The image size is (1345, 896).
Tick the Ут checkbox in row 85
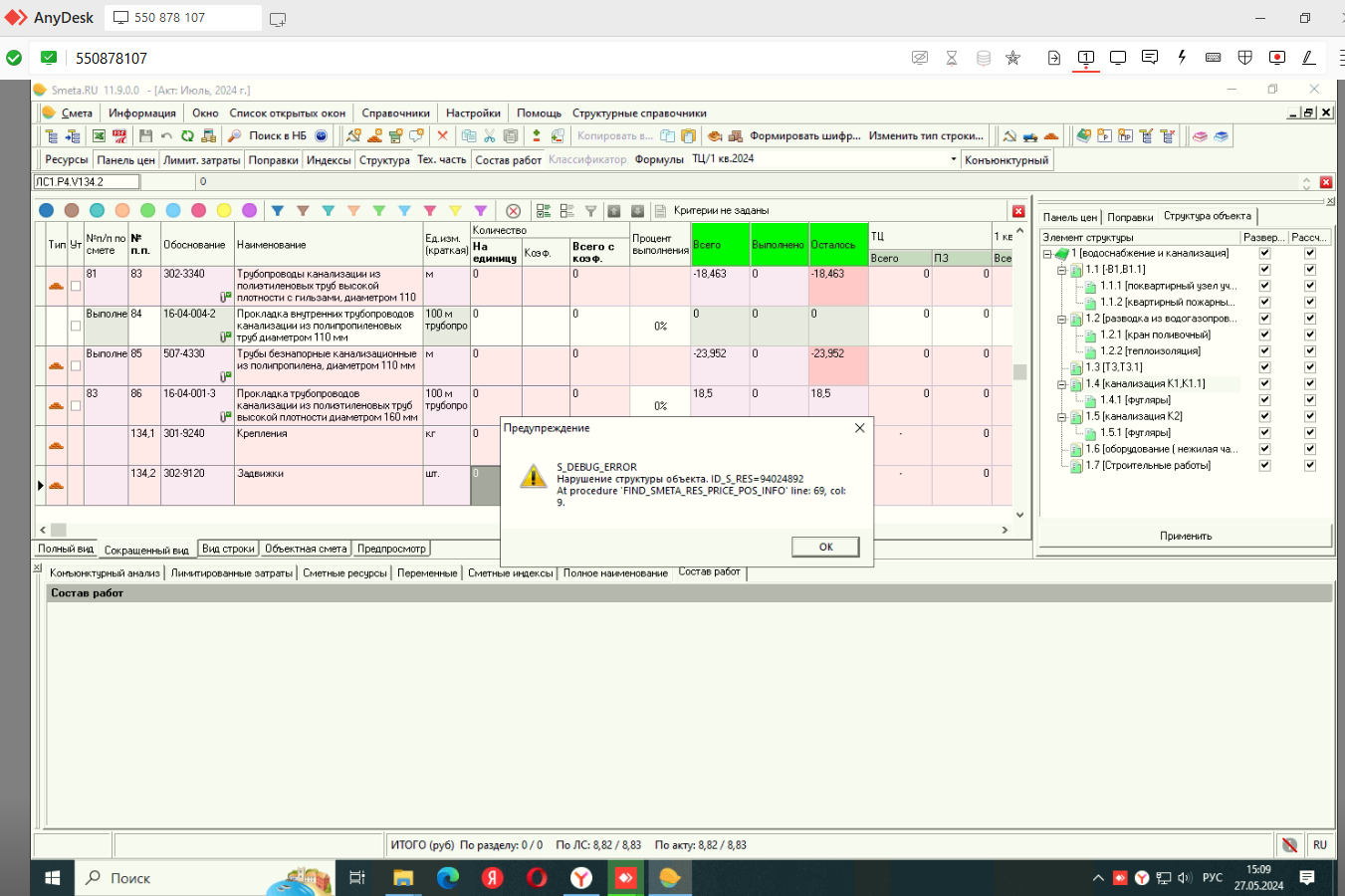click(x=76, y=365)
